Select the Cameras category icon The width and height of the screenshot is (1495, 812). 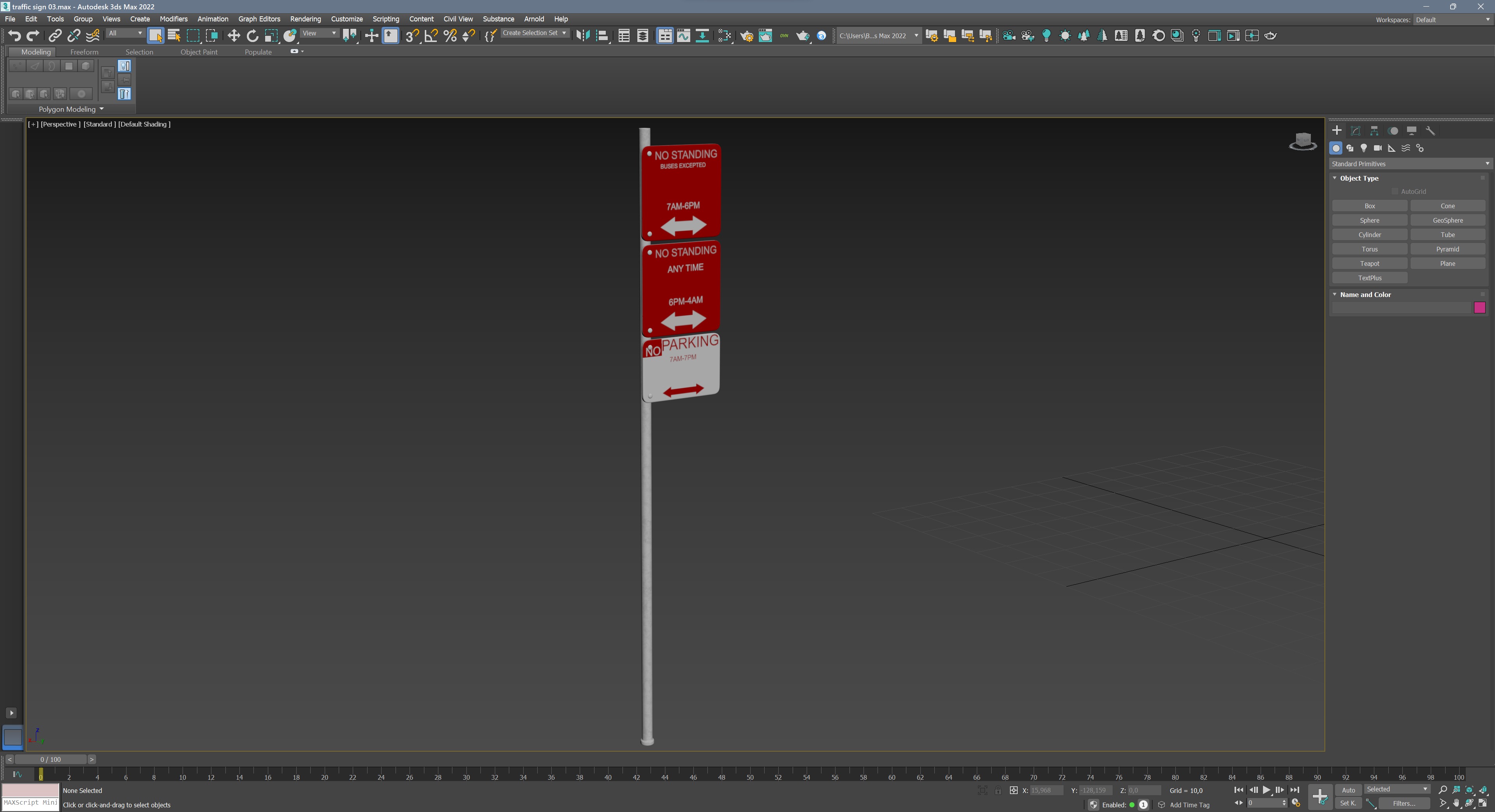[x=1378, y=149]
